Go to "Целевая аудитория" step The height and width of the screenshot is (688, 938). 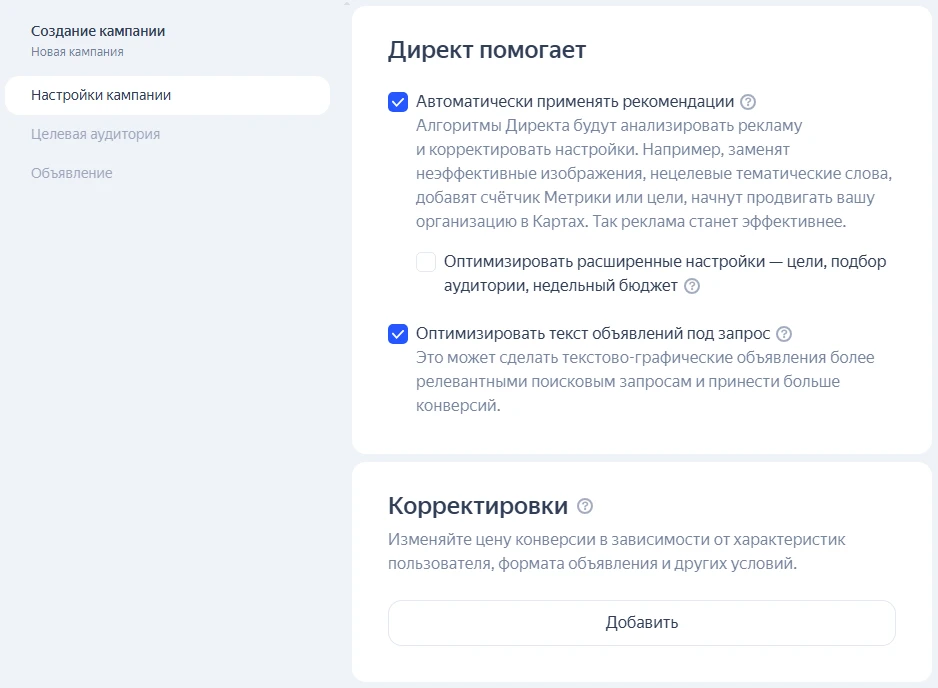(x=95, y=134)
